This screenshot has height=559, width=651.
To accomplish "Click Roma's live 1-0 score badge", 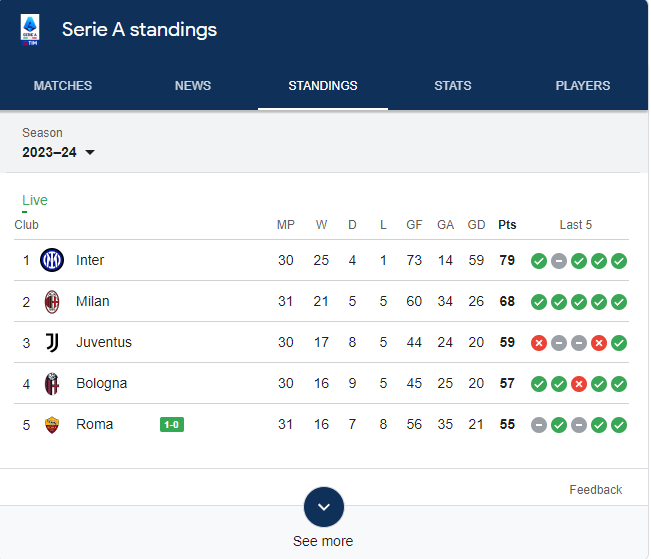I will click(172, 424).
